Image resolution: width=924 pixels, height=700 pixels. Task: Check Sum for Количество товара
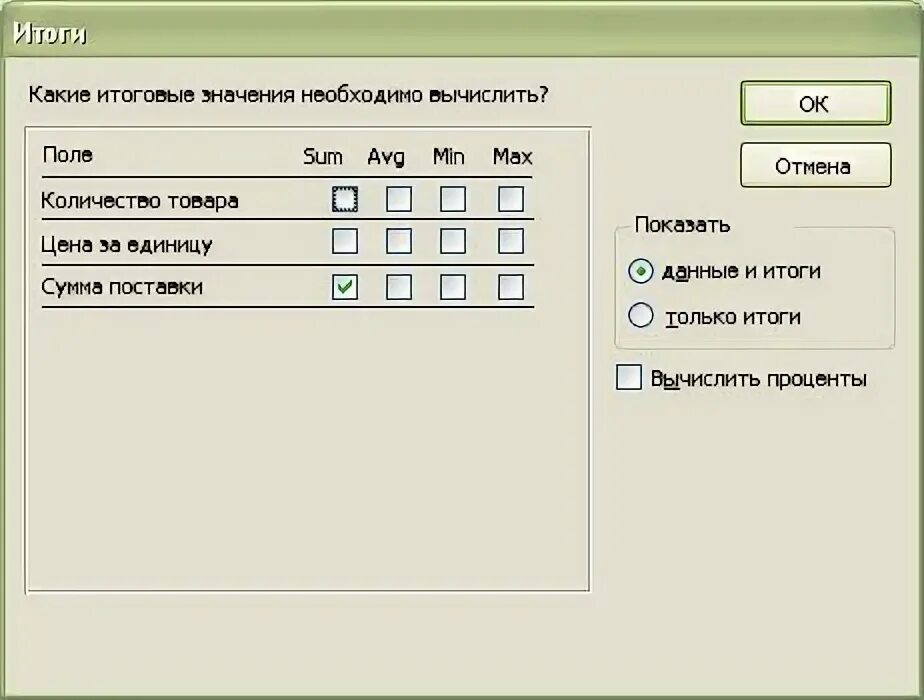pos(345,199)
